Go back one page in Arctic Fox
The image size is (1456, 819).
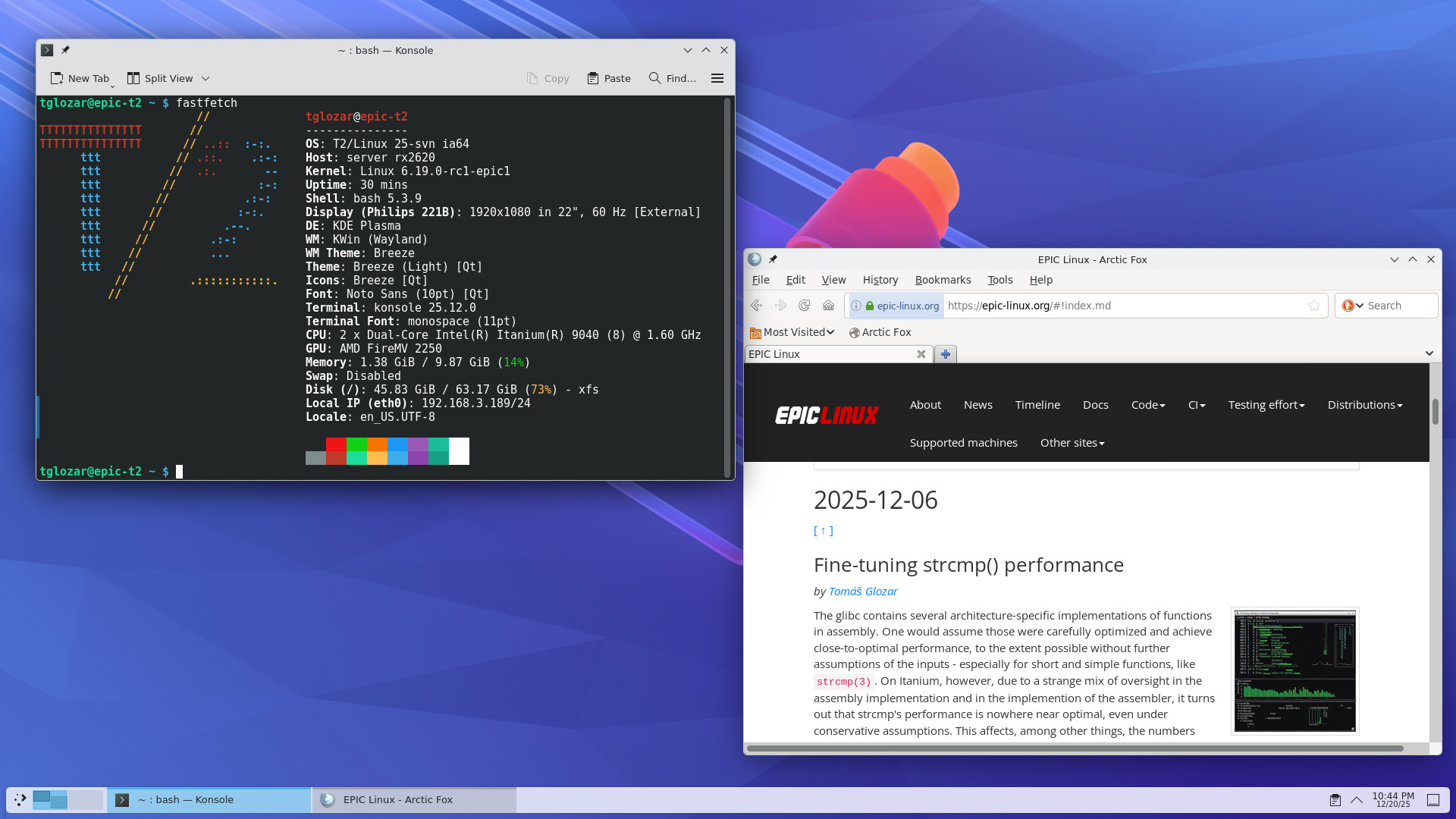(x=756, y=306)
